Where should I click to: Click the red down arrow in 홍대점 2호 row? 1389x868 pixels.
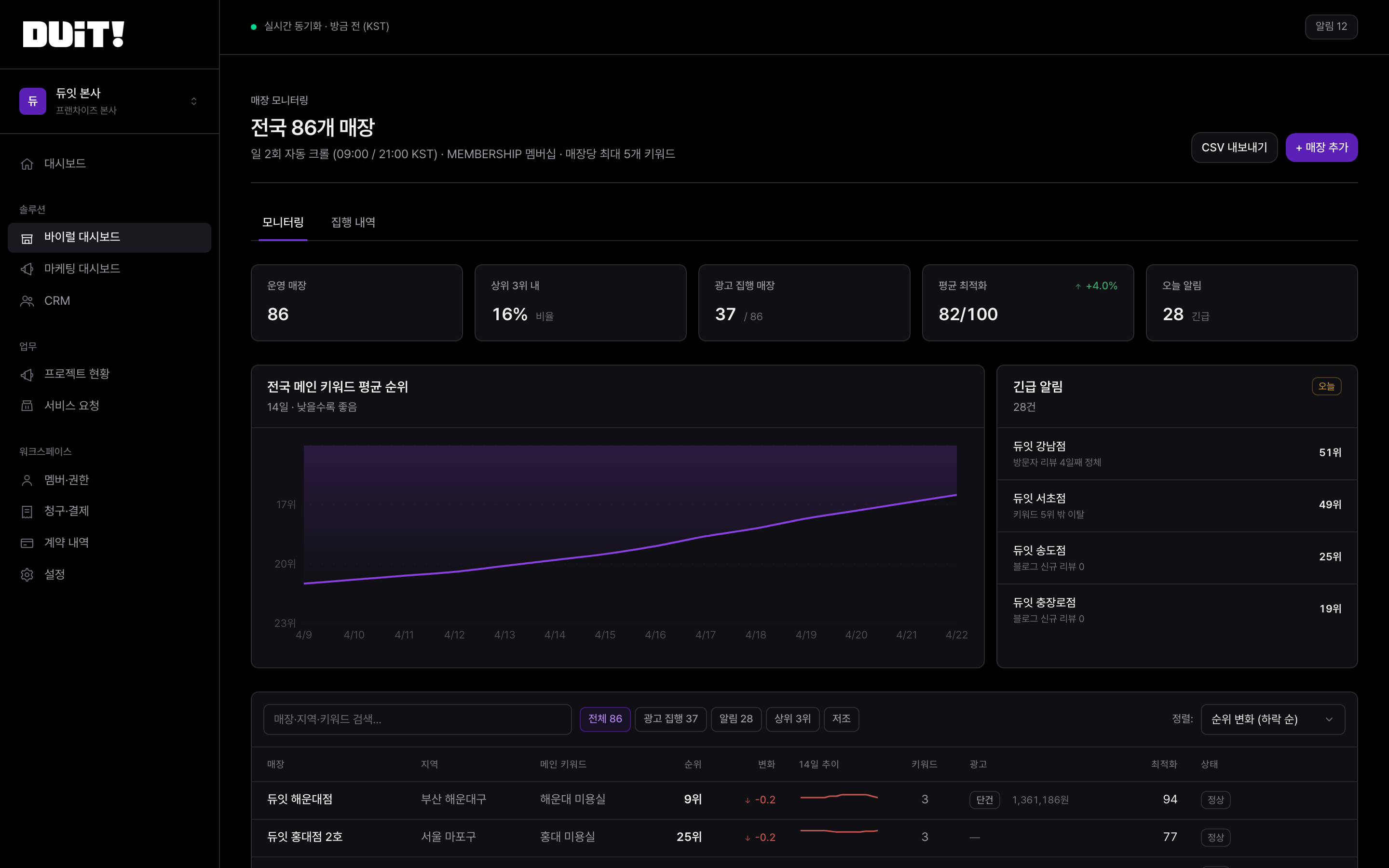747,838
